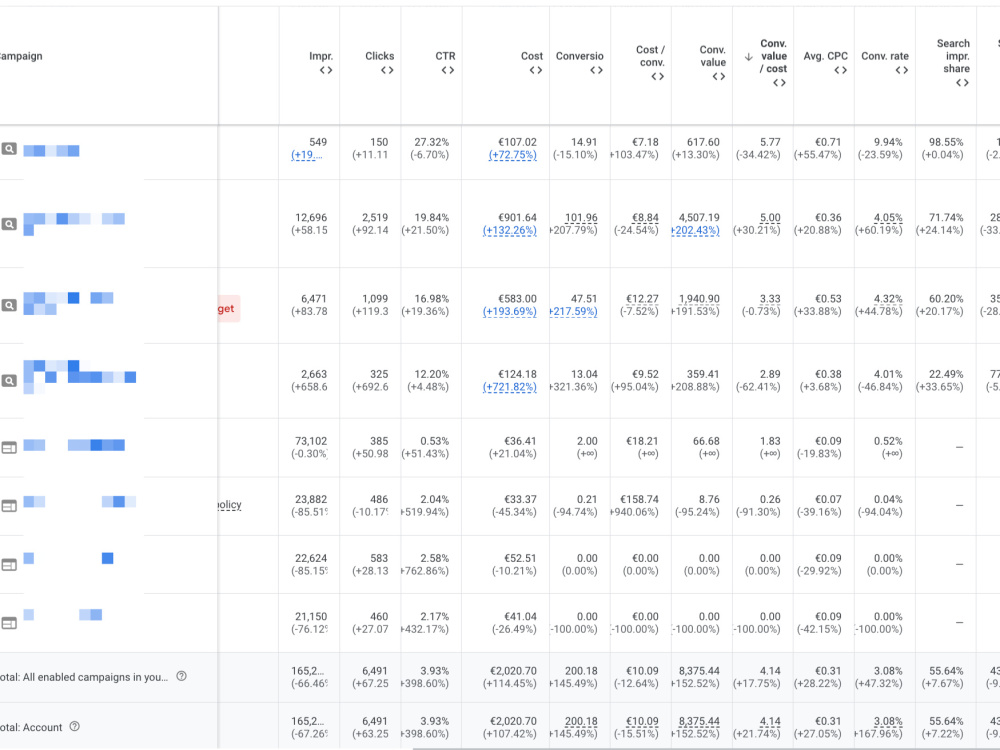Open the (+193.69%) cost change link
The width and height of the screenshot is (1000, 750).
(x=510, y=311)
